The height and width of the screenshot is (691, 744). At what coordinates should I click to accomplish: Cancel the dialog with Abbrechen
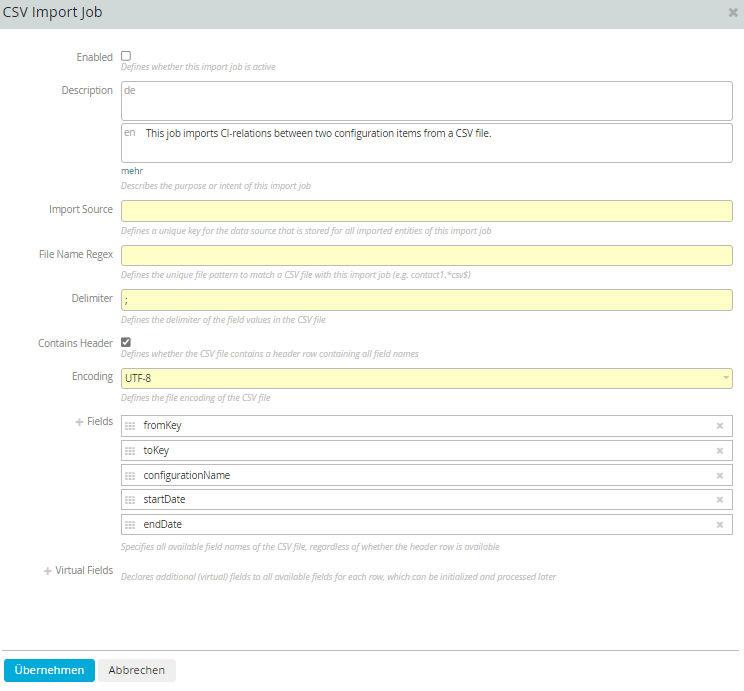[x=137, y=670]
